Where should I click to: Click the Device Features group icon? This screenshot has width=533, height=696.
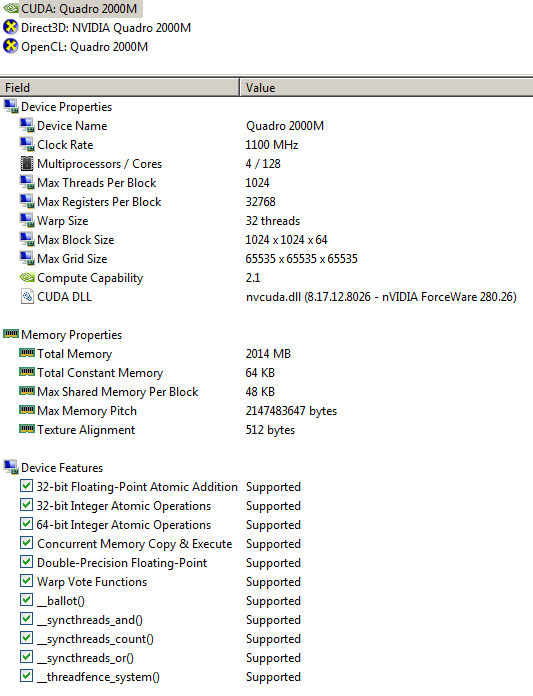11,467
